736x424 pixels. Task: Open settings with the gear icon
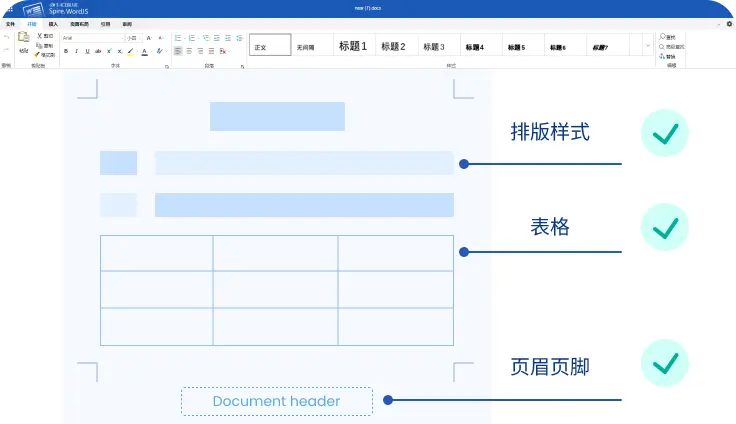(729, 24)
